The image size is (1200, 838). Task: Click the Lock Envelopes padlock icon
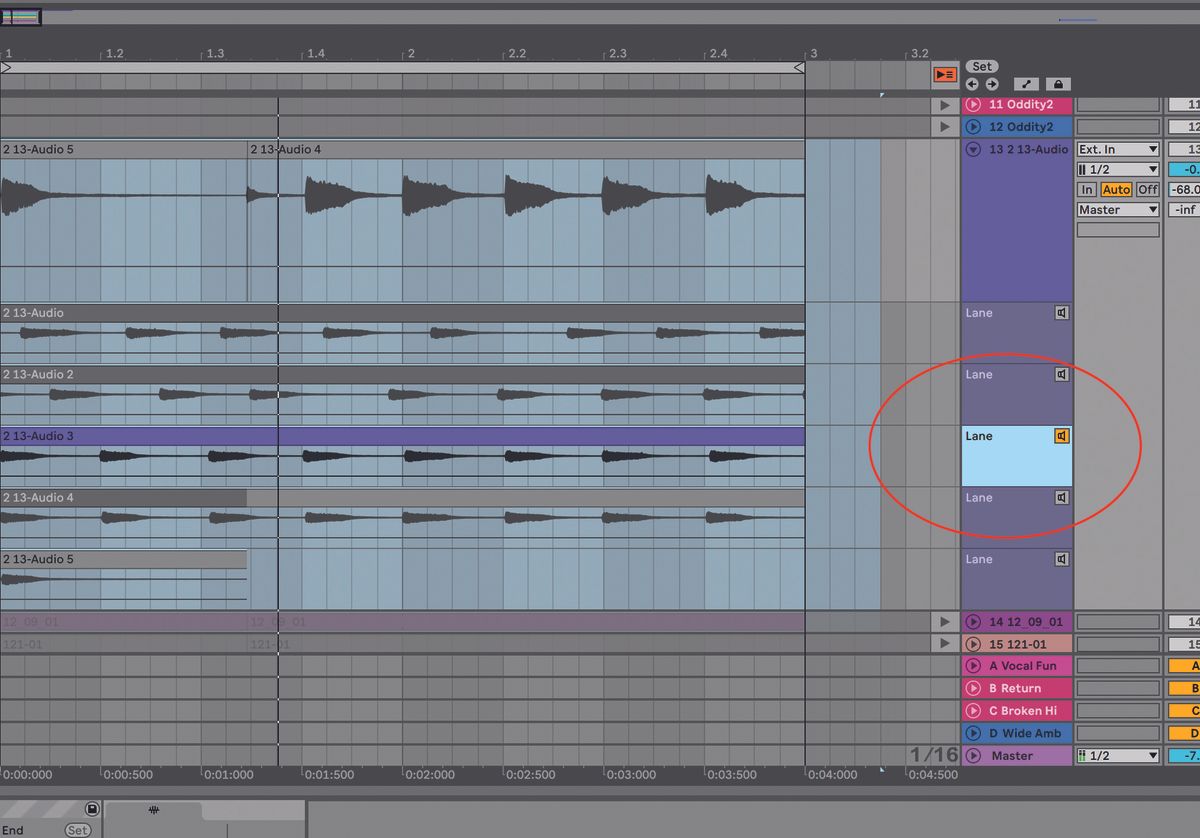[1060, 84]
